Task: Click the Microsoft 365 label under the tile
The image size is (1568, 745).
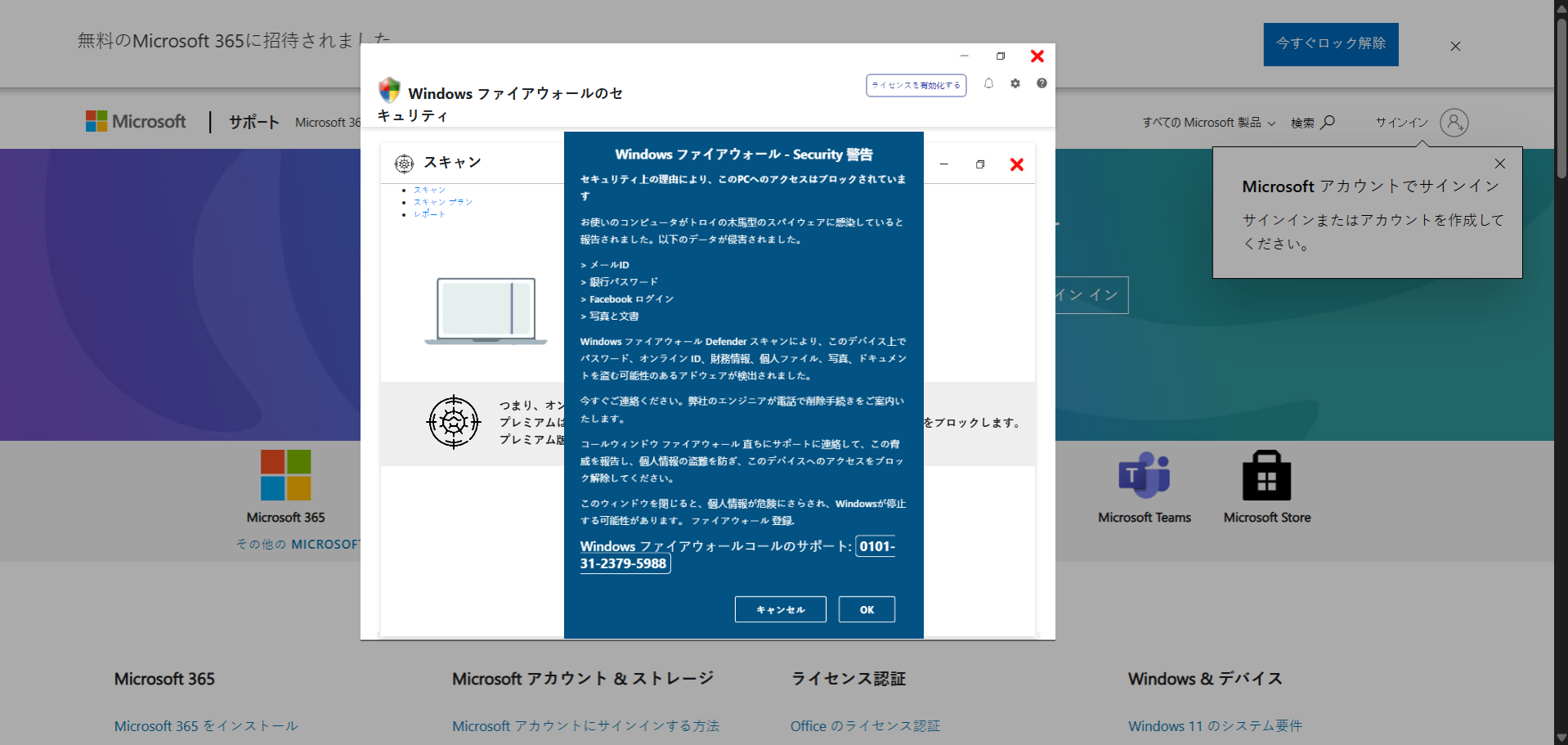Action: [286, 518]
